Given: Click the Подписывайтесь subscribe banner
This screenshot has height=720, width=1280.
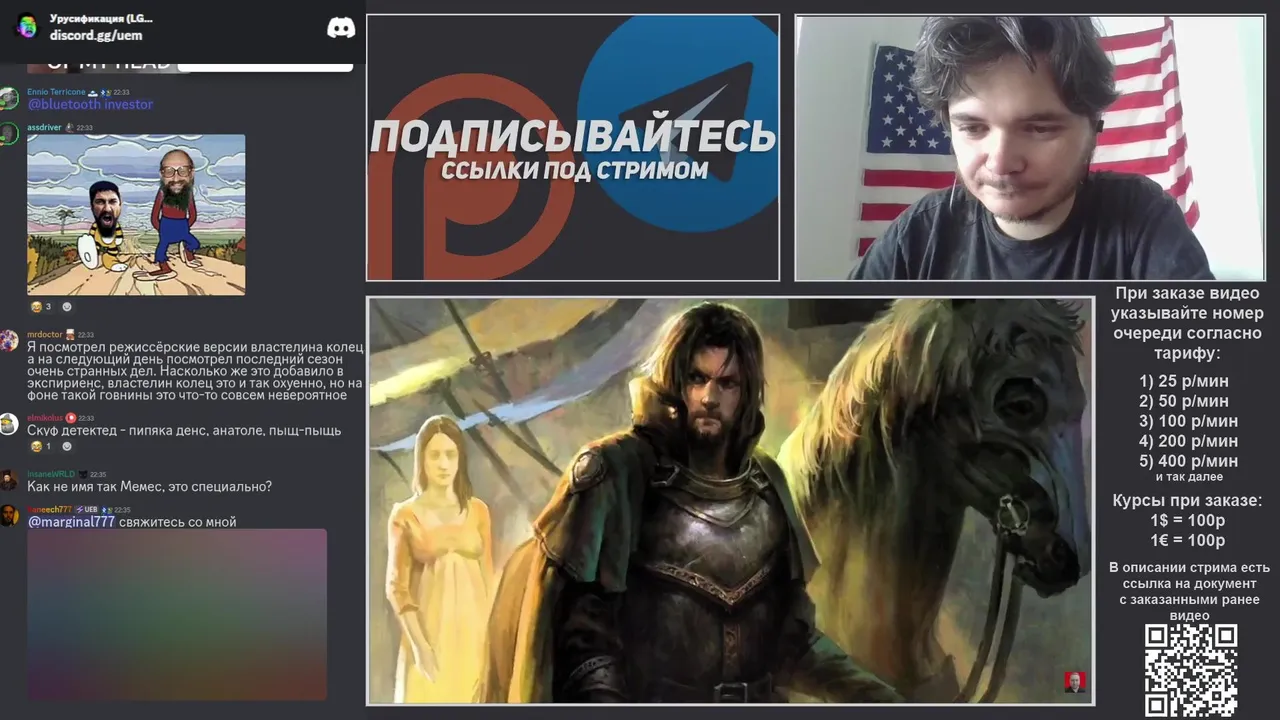Looking at the screenshot, I should (x=573, y=148).
